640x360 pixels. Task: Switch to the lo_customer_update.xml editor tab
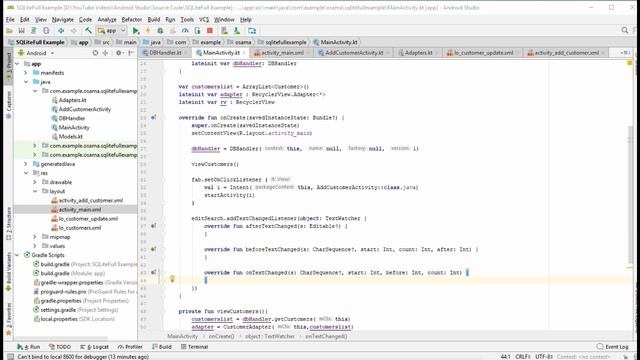[x=483, y=53]
